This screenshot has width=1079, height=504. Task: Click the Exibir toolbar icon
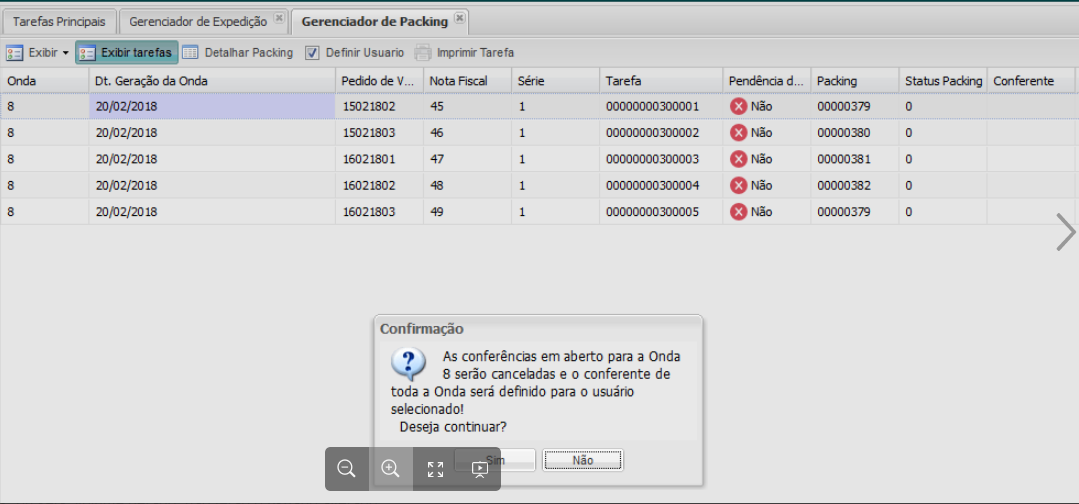[14, 52]
